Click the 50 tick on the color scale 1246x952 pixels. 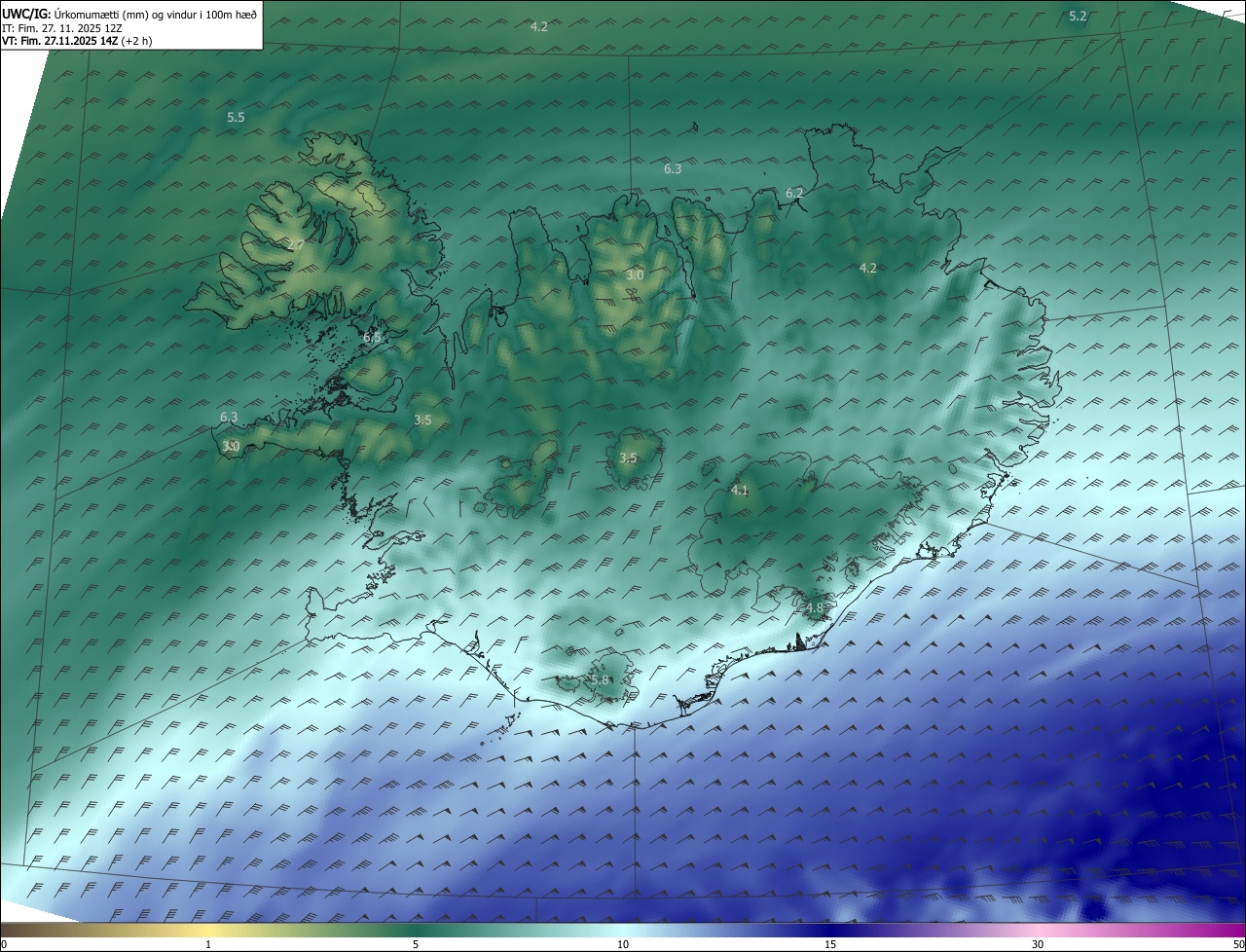(x=1238, y=944)
